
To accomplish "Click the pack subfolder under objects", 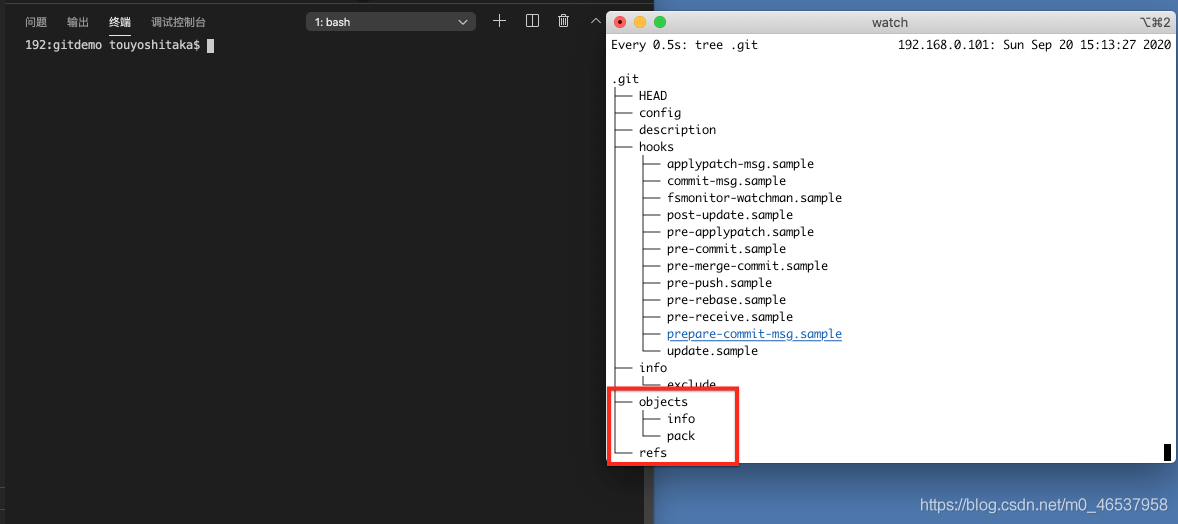I will [681, 436].
